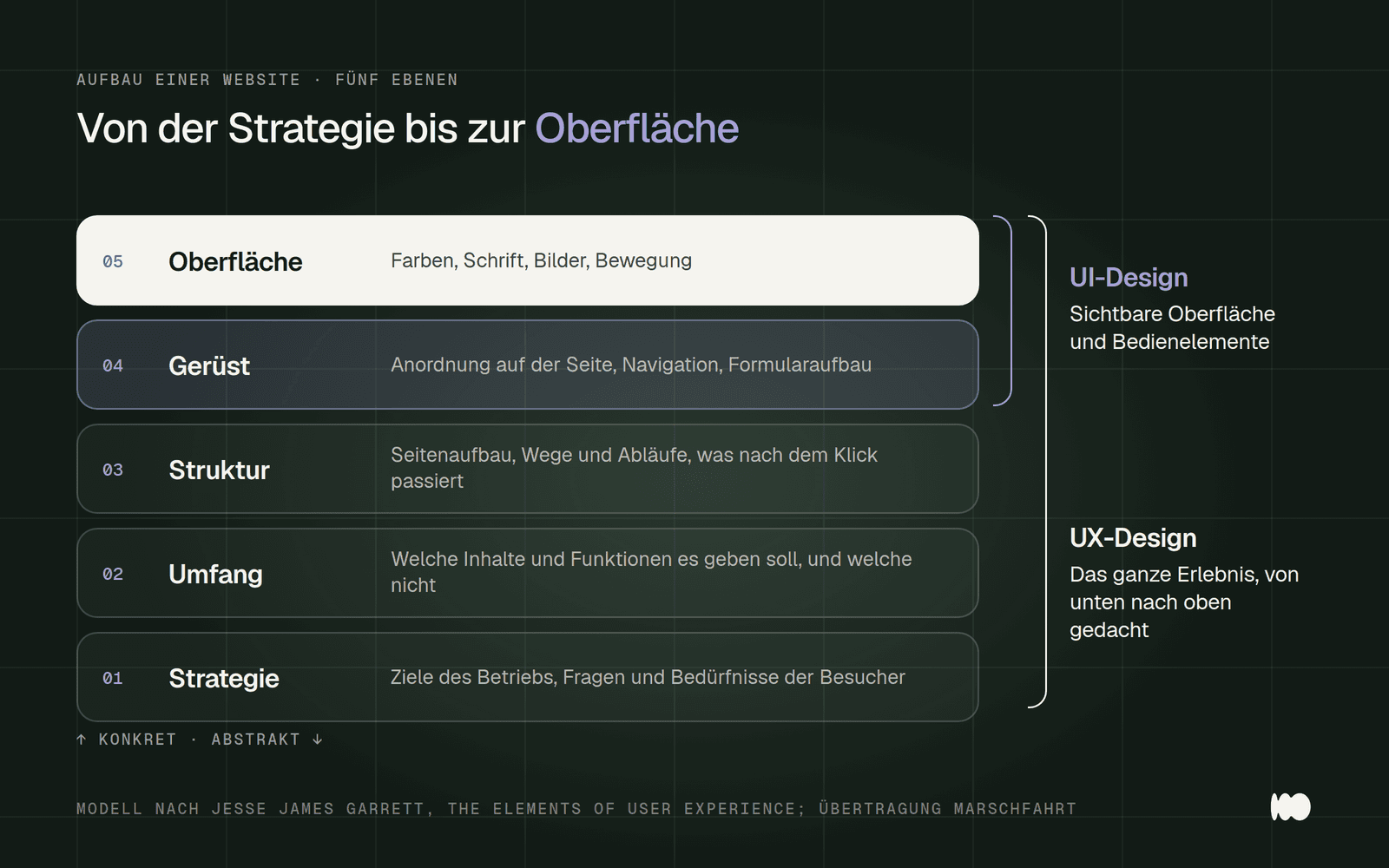This screenshot has height=868, width=1389.
Task: Click the UI-Design heading
Action: (1129, 278)
